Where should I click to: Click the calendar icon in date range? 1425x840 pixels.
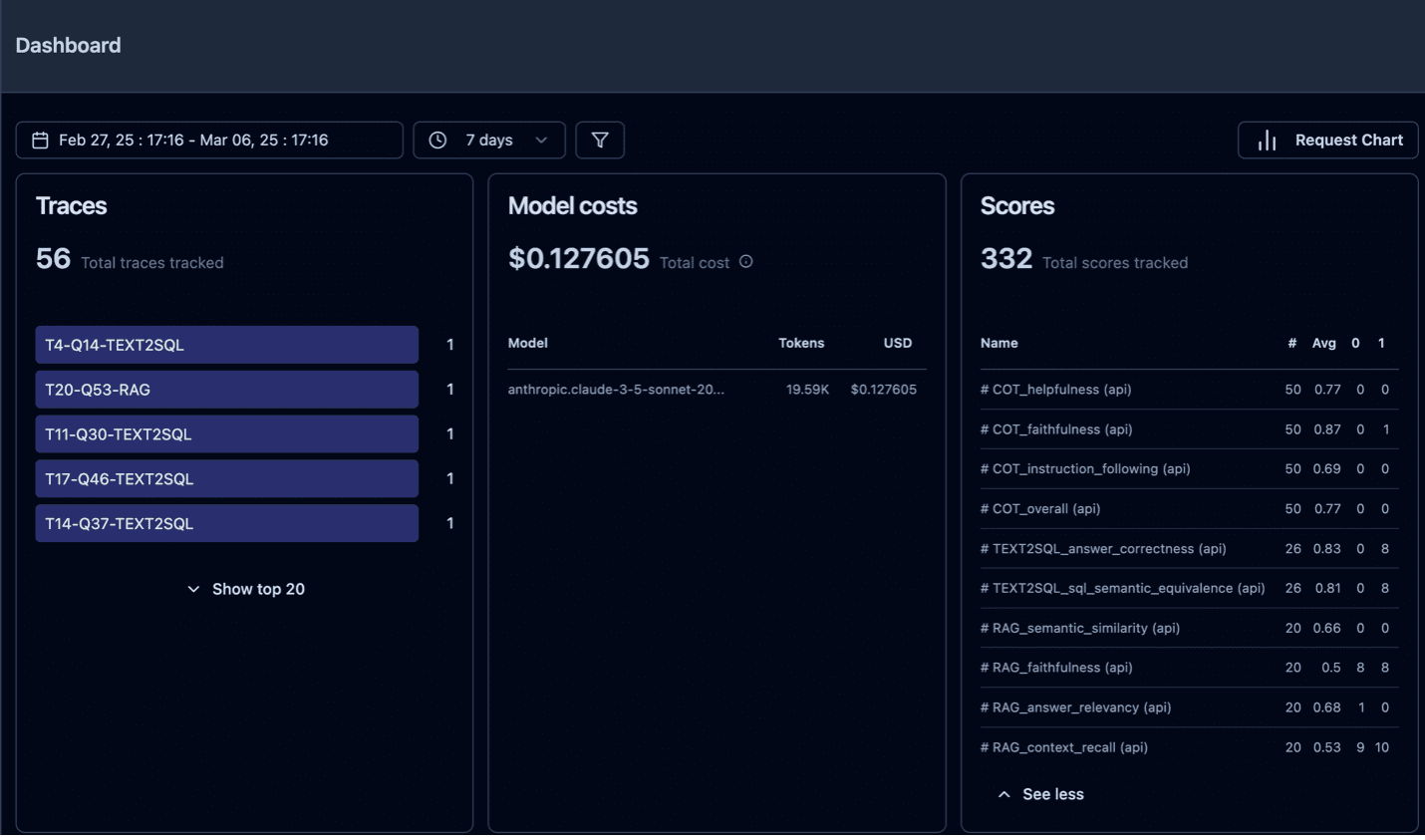[x=40, y=140]
